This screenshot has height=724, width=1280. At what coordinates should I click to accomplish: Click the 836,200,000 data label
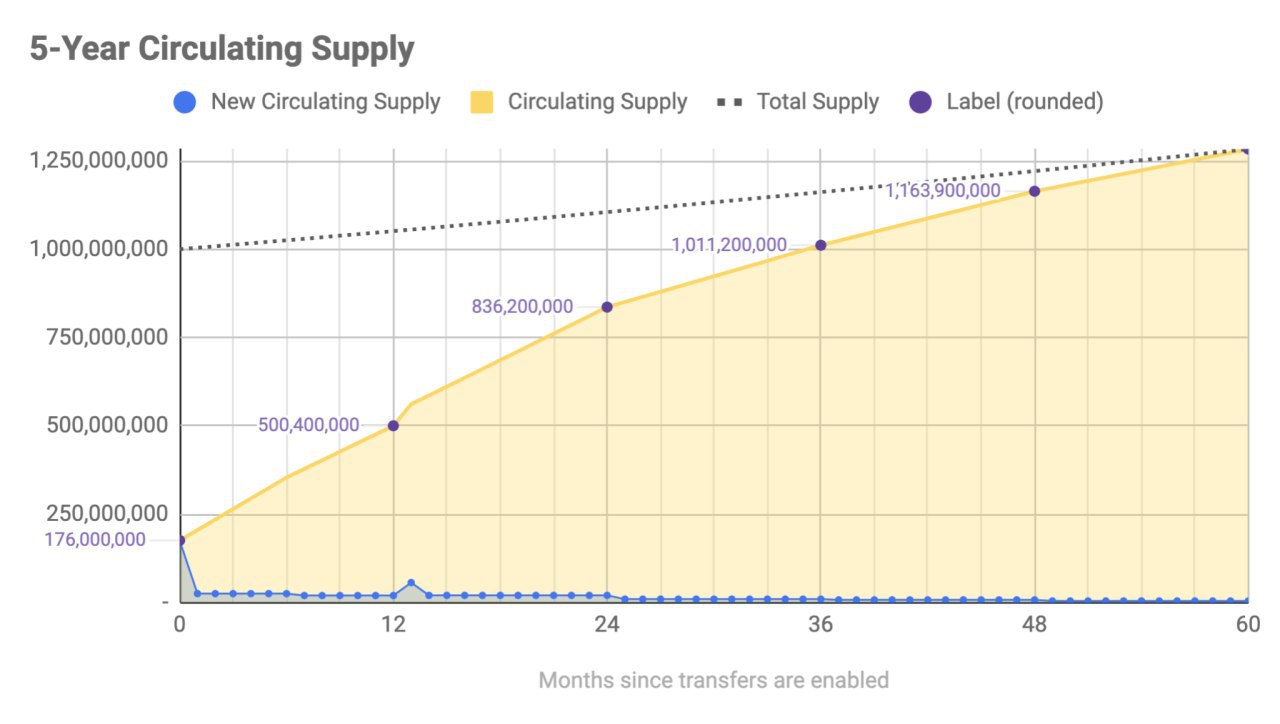[x=522, y=307]
